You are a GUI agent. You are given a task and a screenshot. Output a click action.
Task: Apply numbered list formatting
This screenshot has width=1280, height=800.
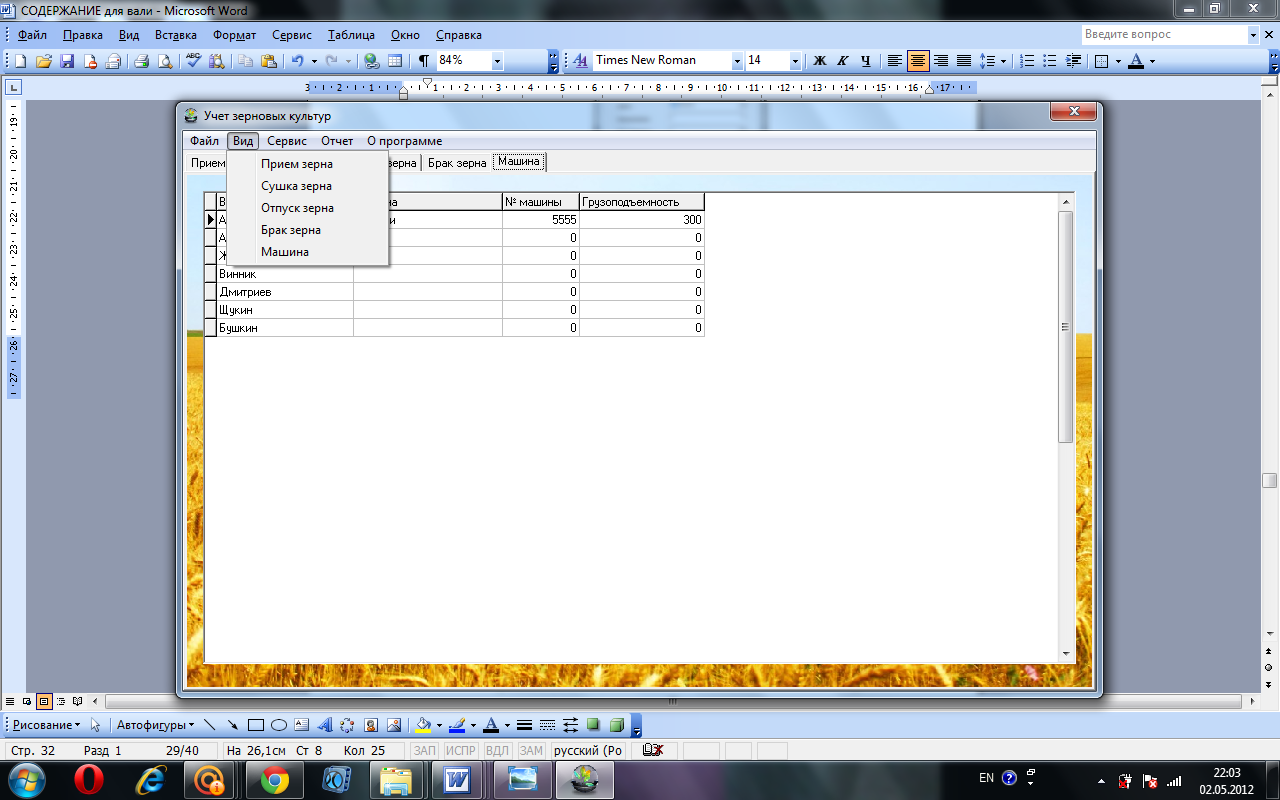(1027, 61)
